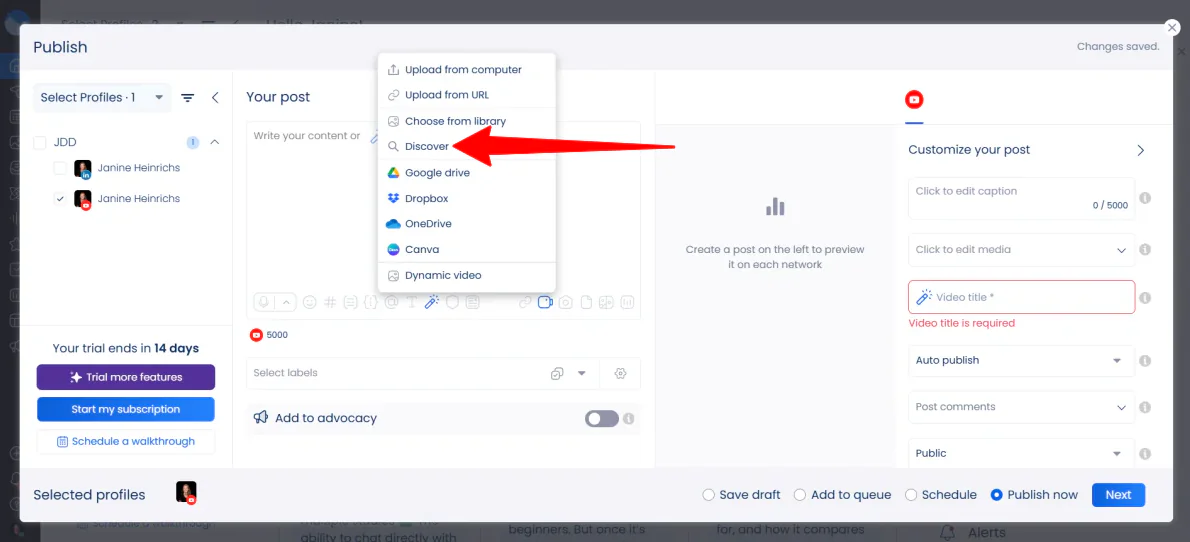This screenshot has width=1190, height=542.
Task: Select the Publish now radio option
Action: (x=997, y=495)
